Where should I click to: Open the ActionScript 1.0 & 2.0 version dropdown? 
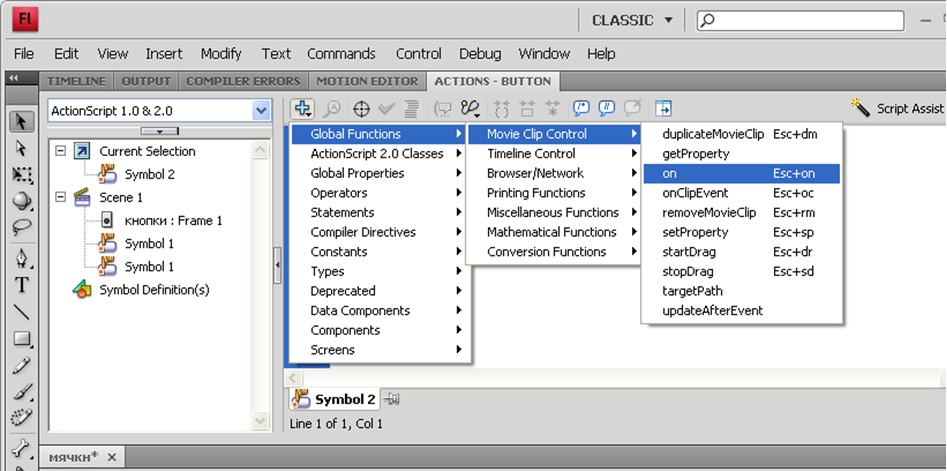(x=158, y=111)
